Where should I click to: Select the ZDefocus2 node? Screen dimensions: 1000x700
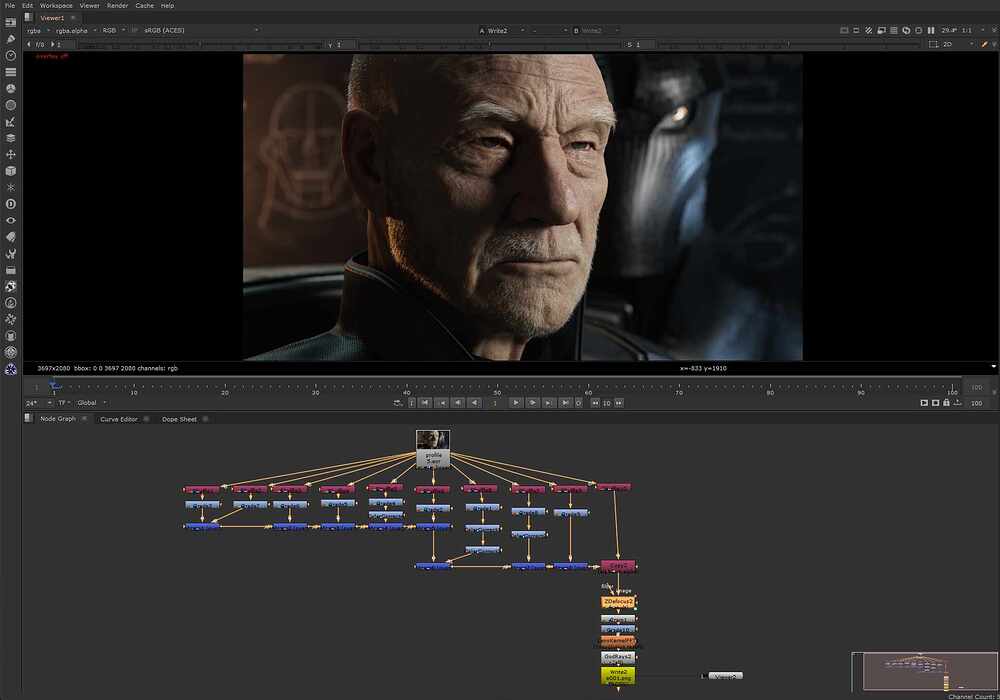[x=618, y=602]
